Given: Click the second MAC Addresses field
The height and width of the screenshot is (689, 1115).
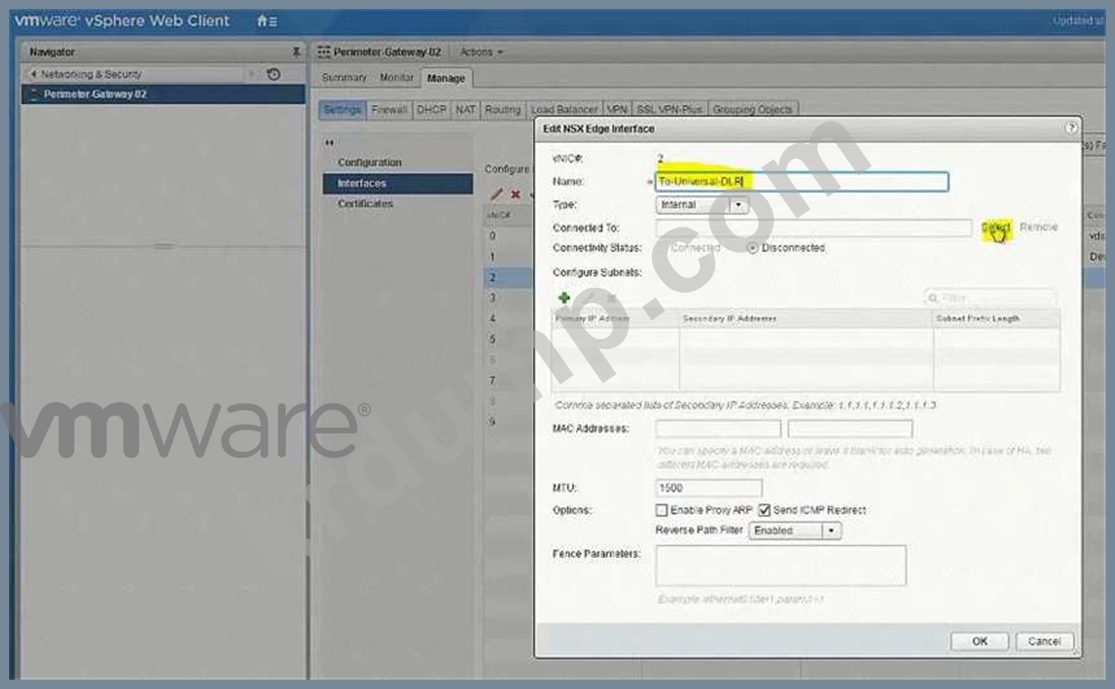Looking at the screenshot, I should pyautogui.click(x=850, y=429).
